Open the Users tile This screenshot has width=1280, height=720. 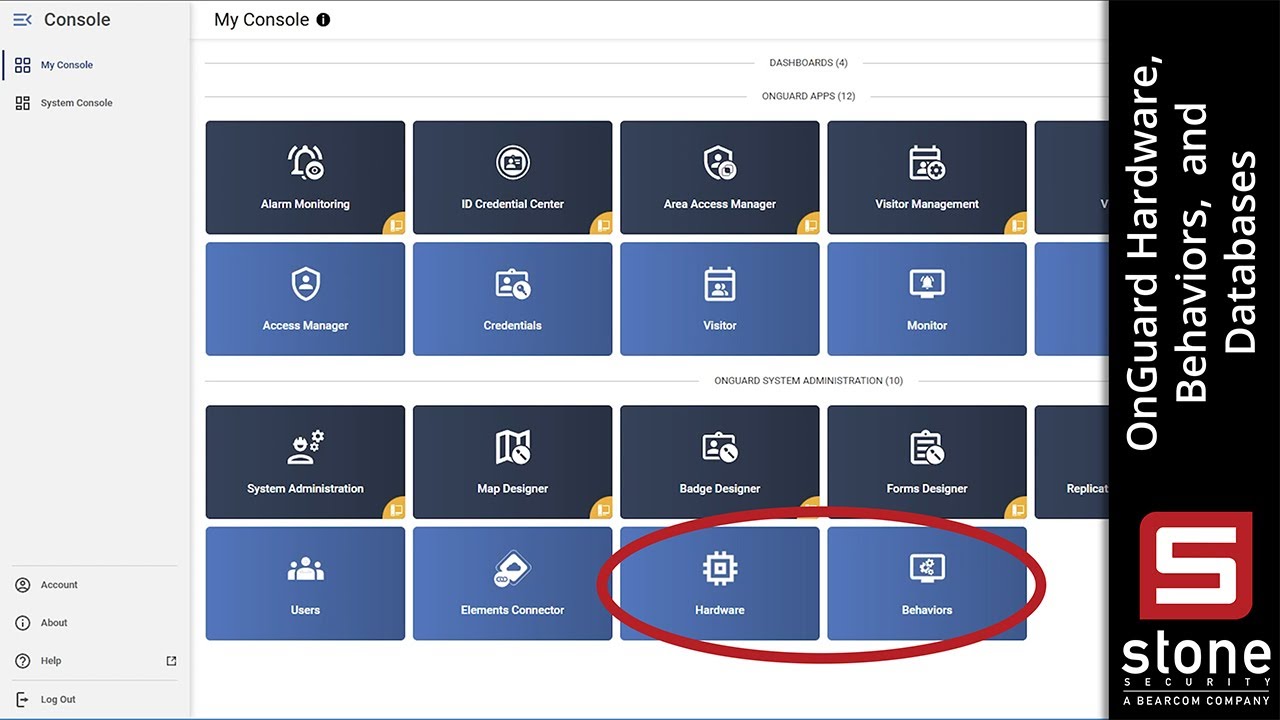coord(305,583)
